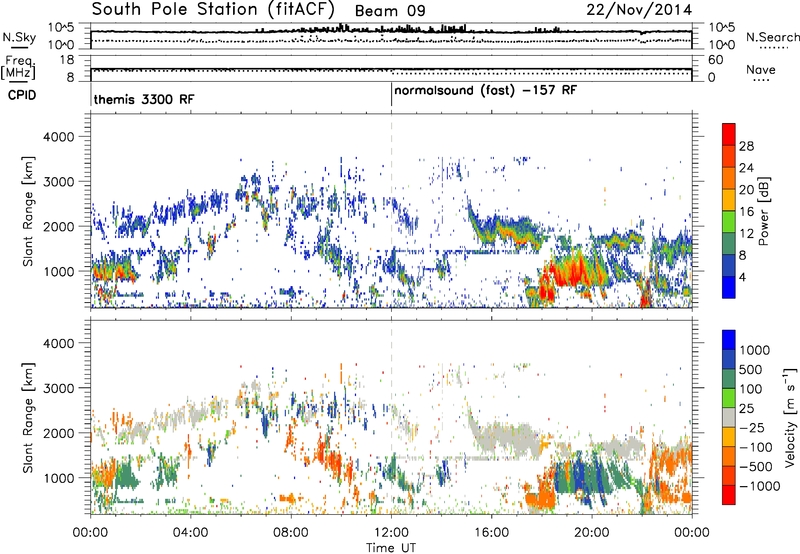Viewport: 800px width, 554px height.
Task: Click the '08:00' time axis label
Action: (x=291, y=533)
